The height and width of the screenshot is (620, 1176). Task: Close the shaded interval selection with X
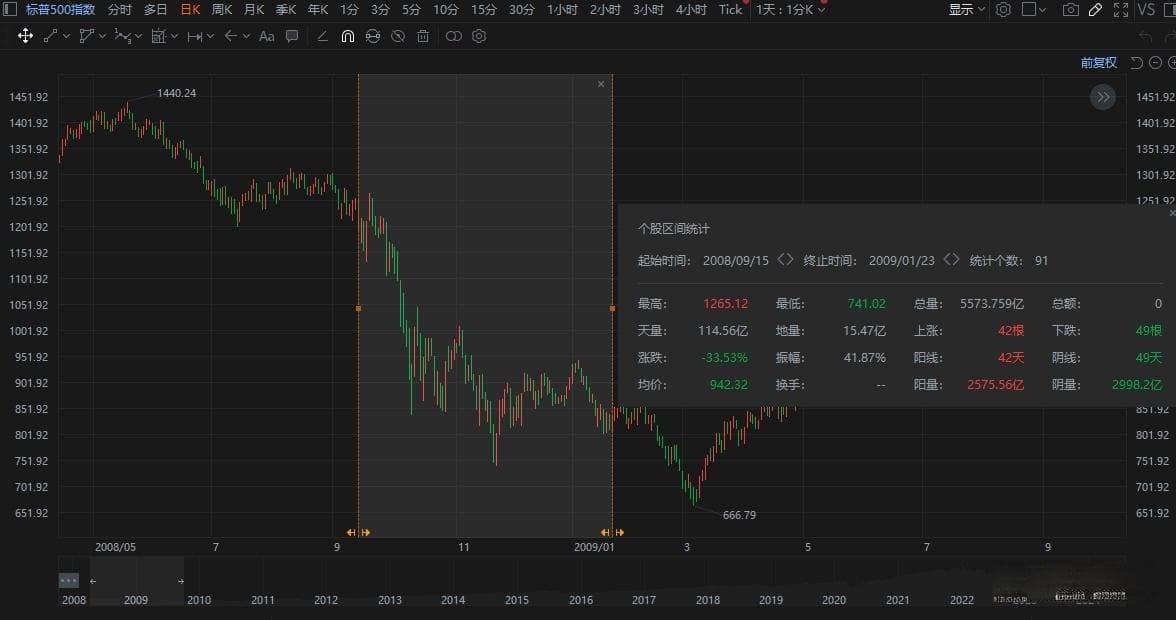pos(601,84)
